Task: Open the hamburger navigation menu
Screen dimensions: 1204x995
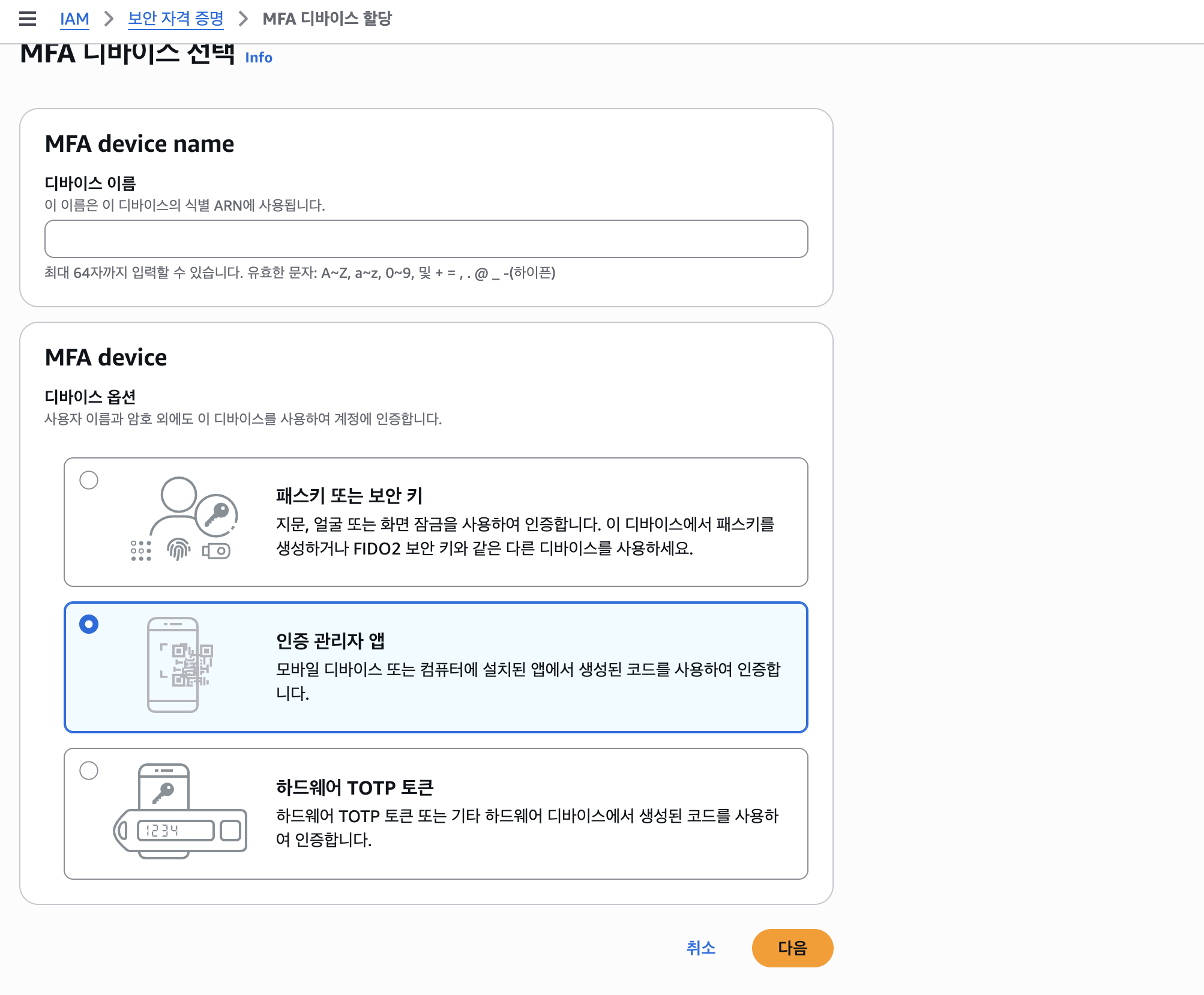Action: pos(28,19)
